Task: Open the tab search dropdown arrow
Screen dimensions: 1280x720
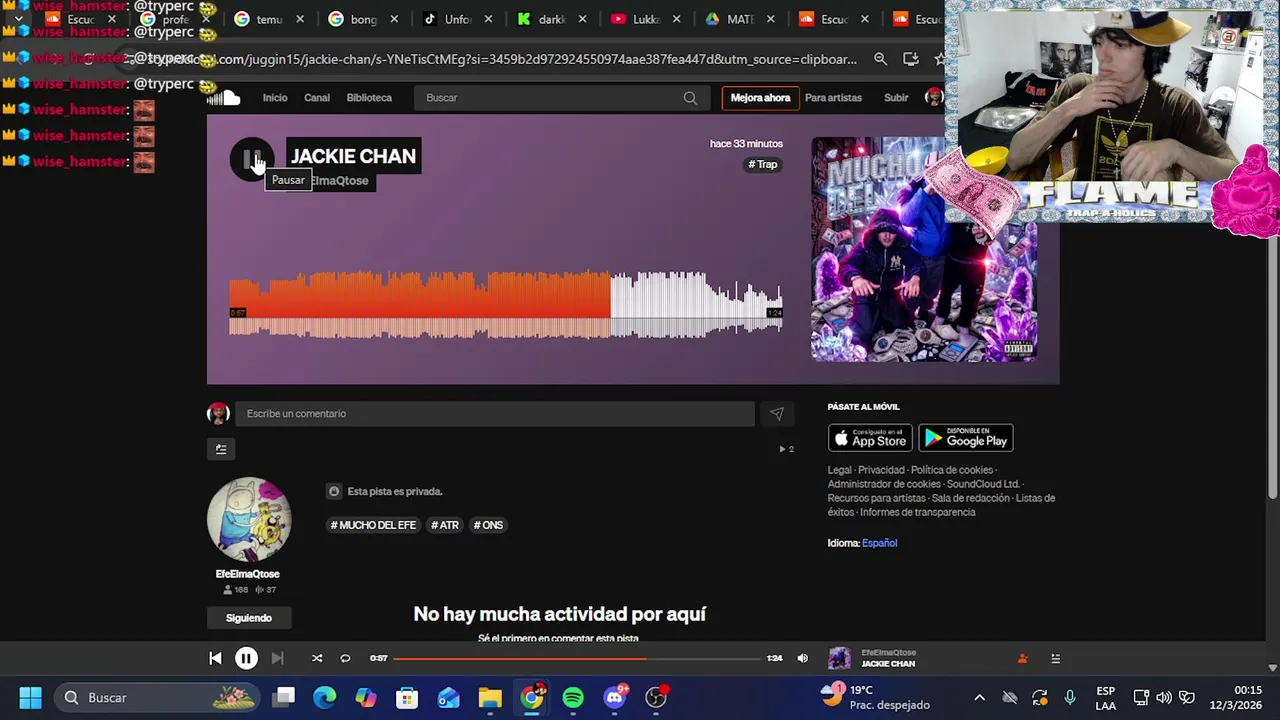Action: click(x=18, y=19)
